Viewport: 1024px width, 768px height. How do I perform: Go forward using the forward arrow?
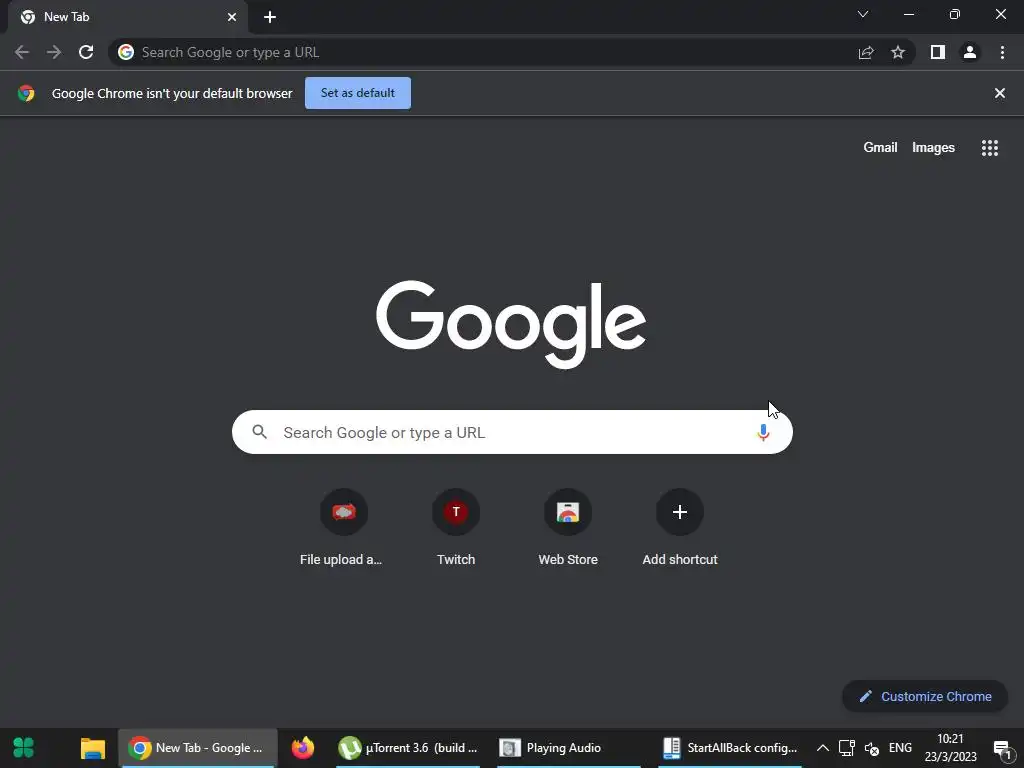click(x=54, y=52)
